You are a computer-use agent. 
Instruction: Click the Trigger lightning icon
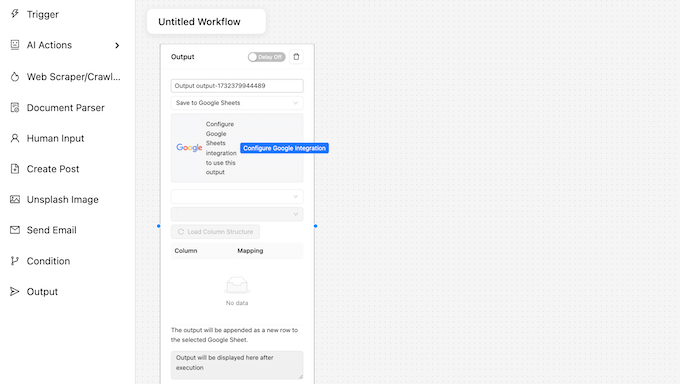15,14
